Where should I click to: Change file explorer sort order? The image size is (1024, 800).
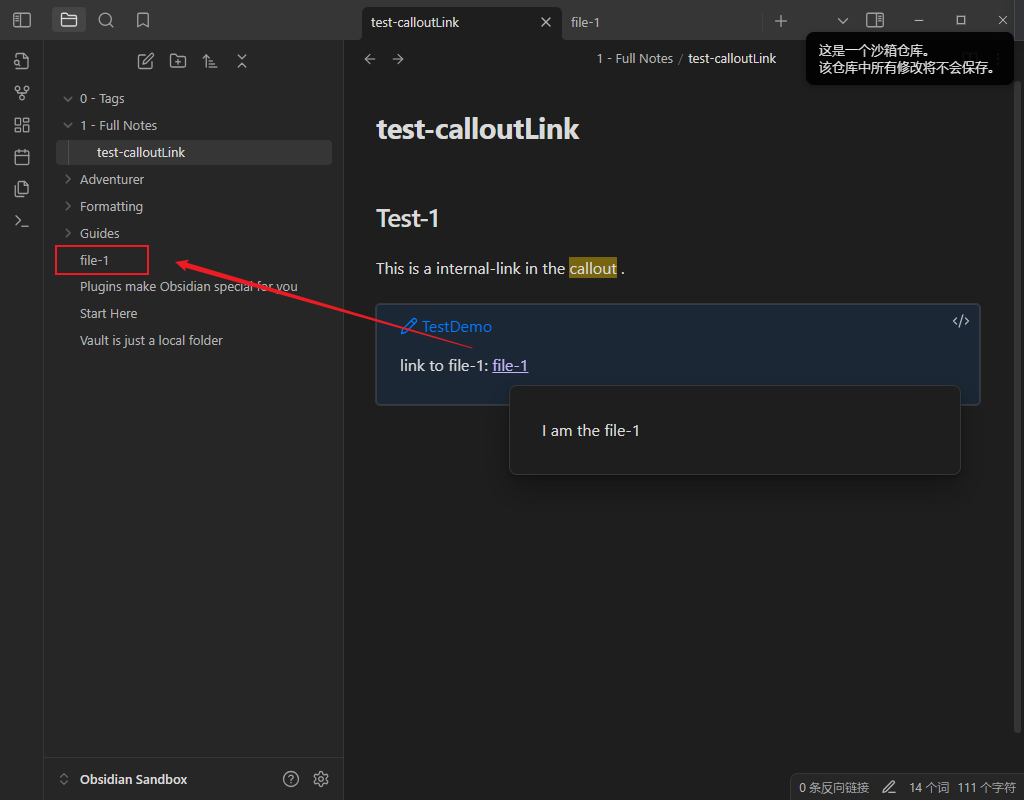point(210,61)
